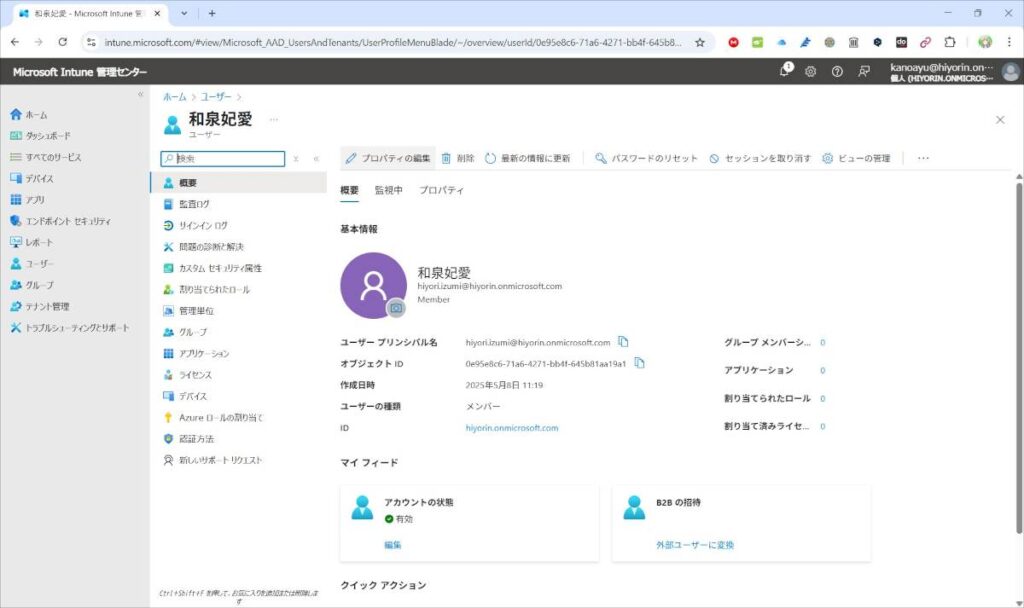Select 新しいサポート リクエスト in the menu
The image size is (1024, 608).
[x=238, y=460]
